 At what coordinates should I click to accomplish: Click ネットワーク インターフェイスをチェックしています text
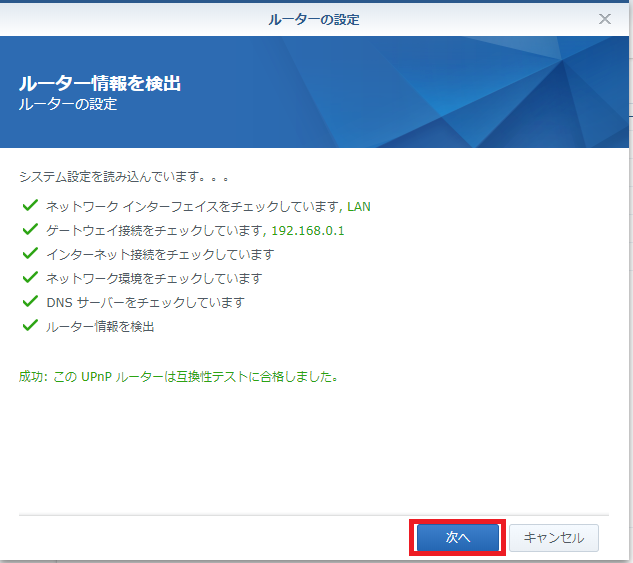point(192,207)
